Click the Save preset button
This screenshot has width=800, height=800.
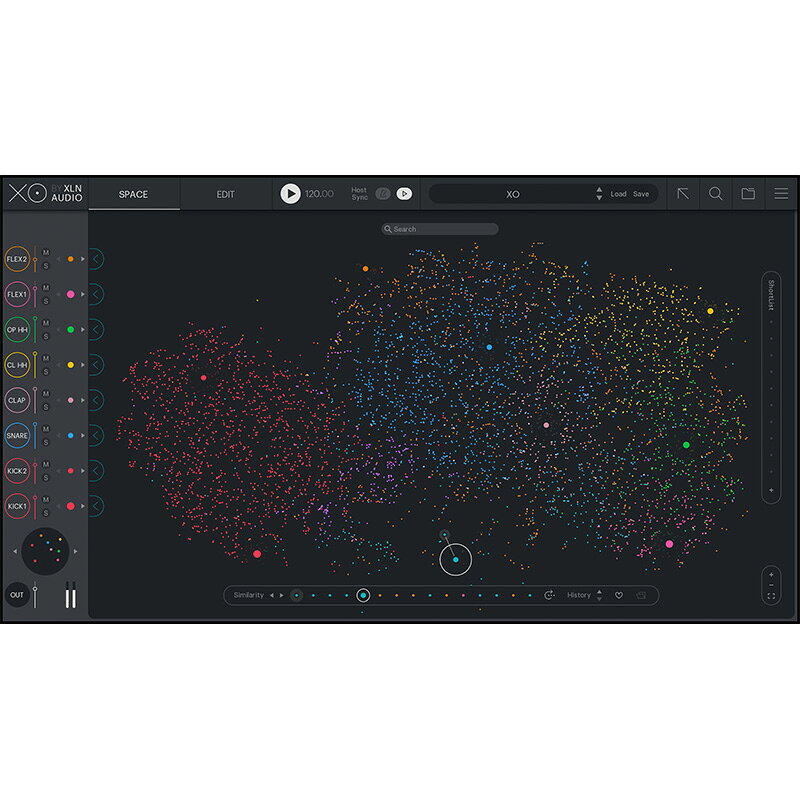[641, 194]
